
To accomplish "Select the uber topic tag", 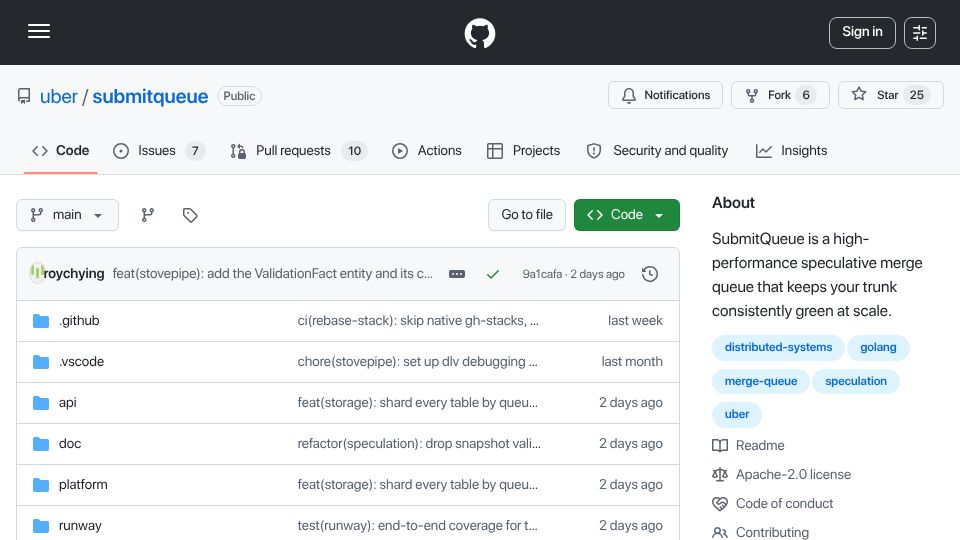I will click(x=737, y=414).
